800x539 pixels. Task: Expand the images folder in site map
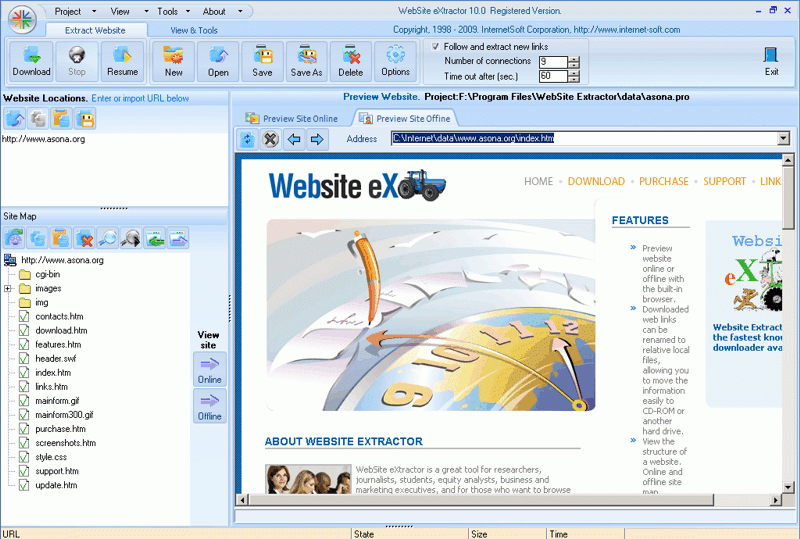(x=7, y=288)
